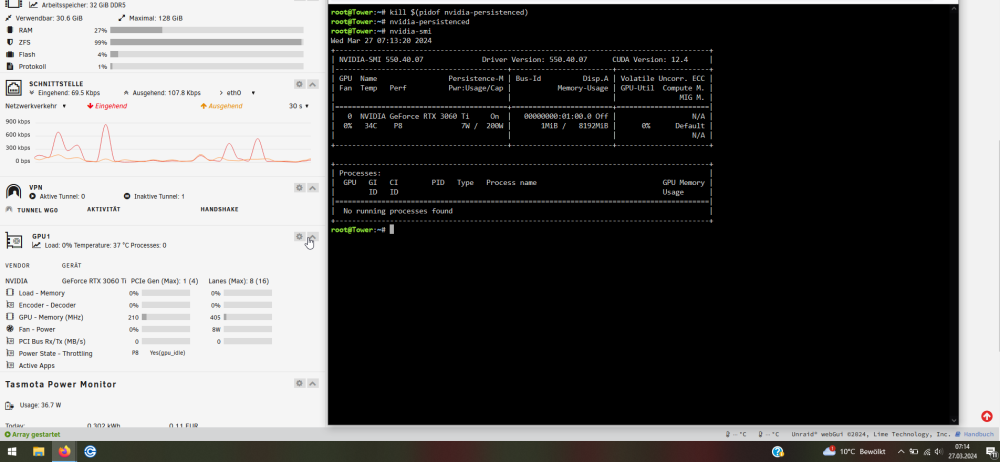Click the orange Ausgehend legend label
1000x462 pixels.
point(221,106)
